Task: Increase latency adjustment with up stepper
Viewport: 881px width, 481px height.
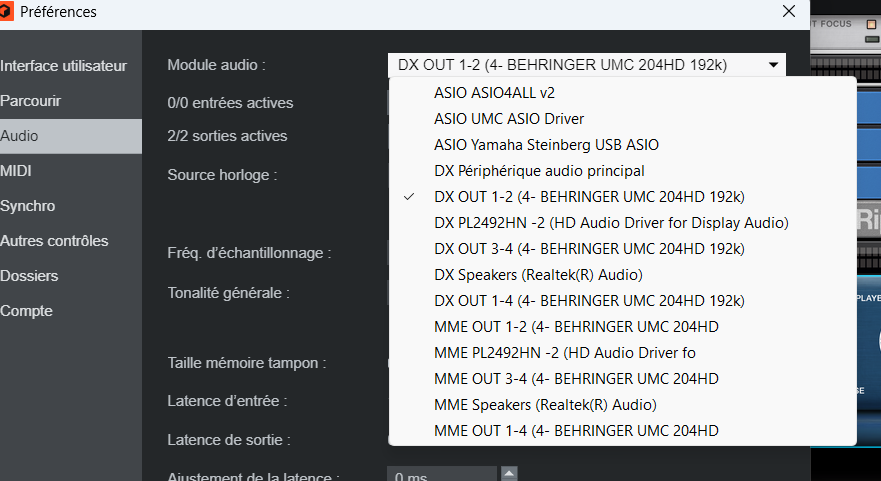Action: [x=508, y=473]
